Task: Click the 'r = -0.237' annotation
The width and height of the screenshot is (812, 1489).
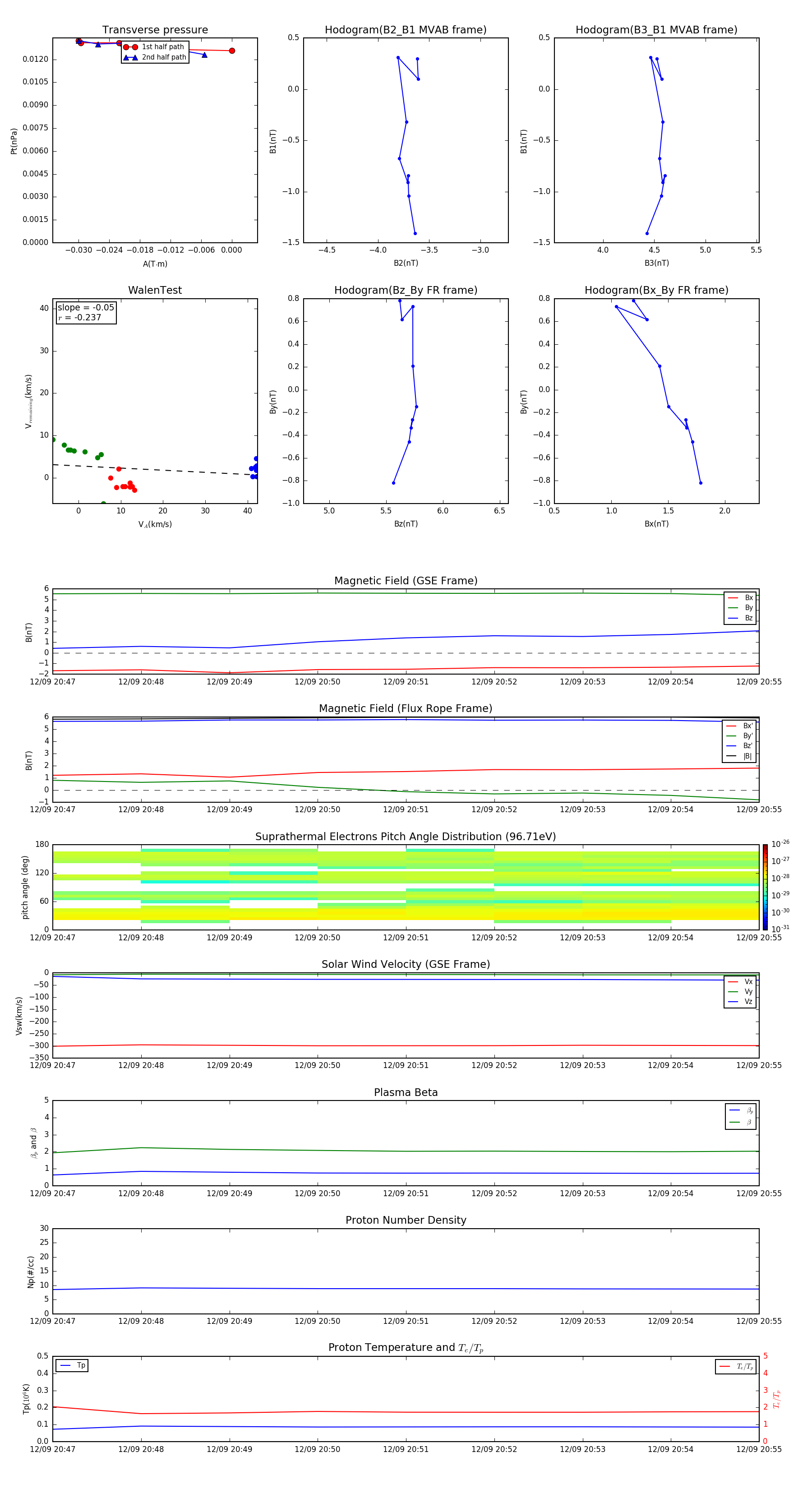Action: 80,317
